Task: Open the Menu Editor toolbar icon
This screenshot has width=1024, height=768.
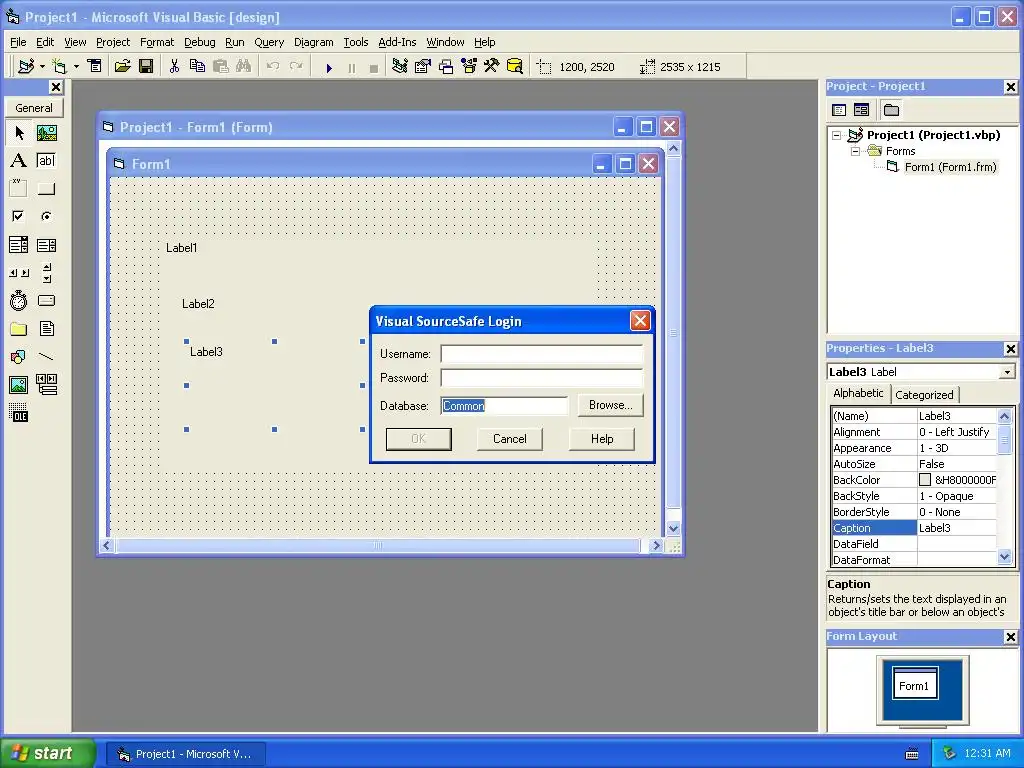Action: click(95, 67)
